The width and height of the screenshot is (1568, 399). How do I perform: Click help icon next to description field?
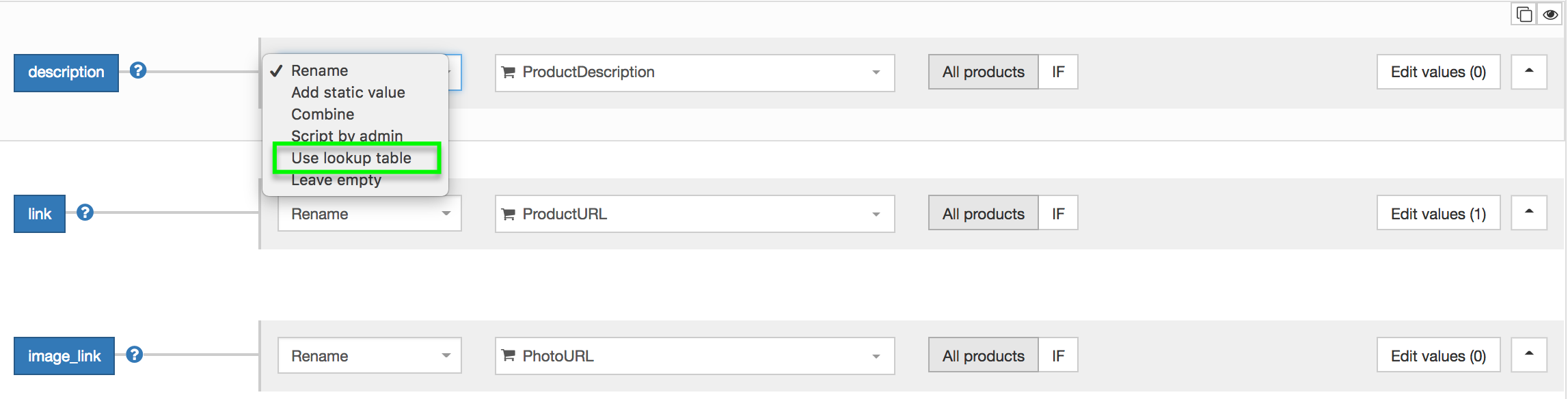(138, 70)
